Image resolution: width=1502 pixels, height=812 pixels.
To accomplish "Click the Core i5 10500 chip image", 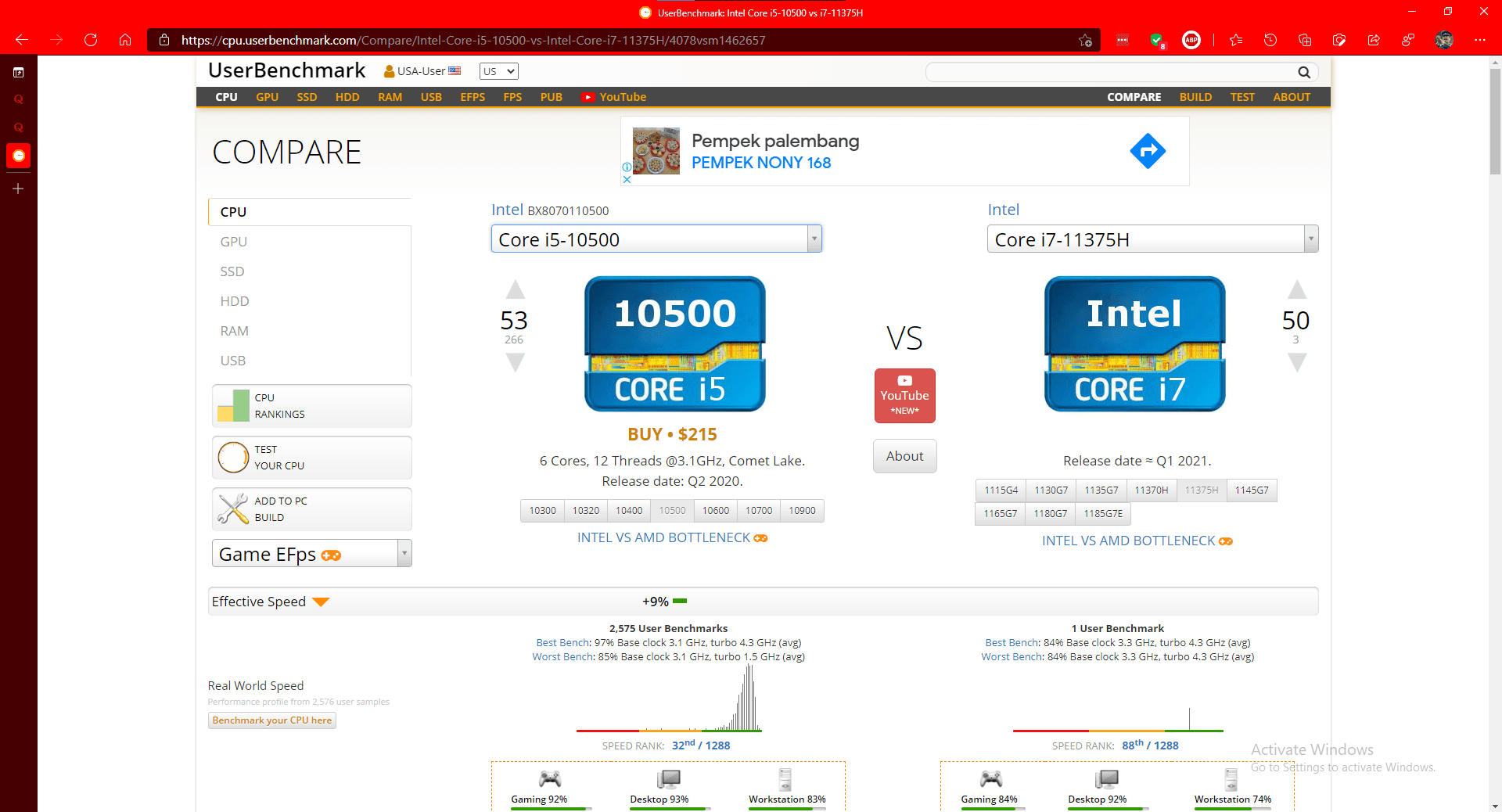I will tap(675, 343).
